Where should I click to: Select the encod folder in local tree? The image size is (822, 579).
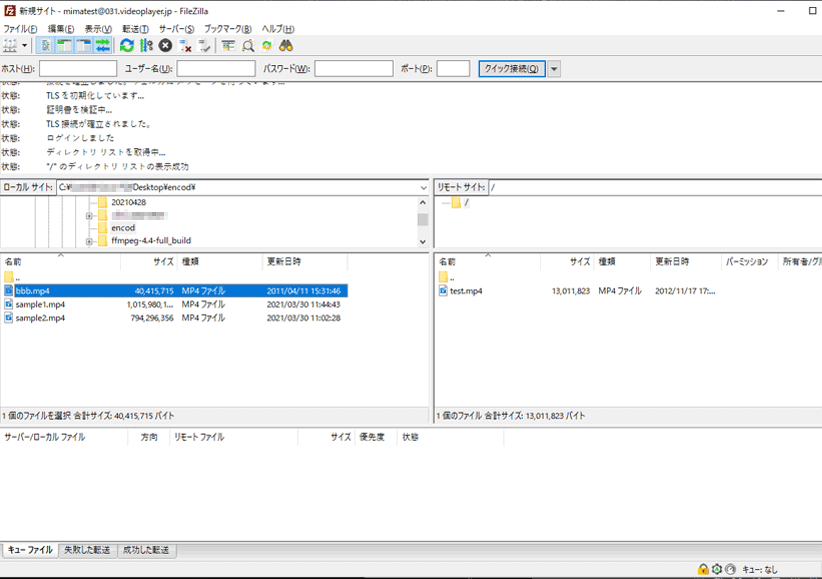[x=123, y=228]
